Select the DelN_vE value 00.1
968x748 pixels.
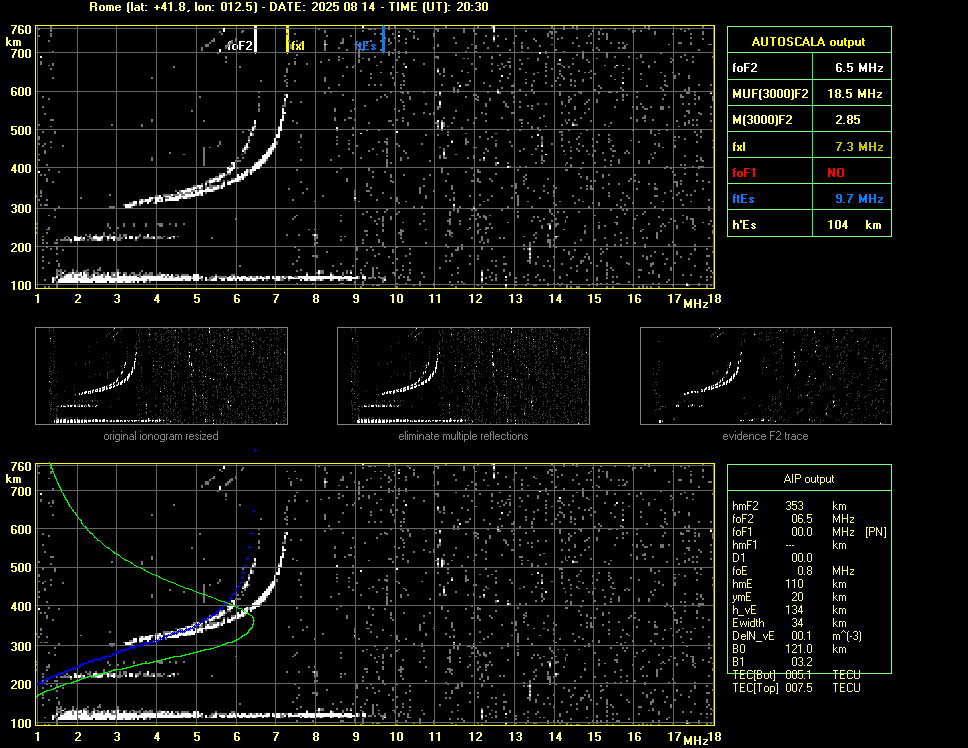(802, 636)
